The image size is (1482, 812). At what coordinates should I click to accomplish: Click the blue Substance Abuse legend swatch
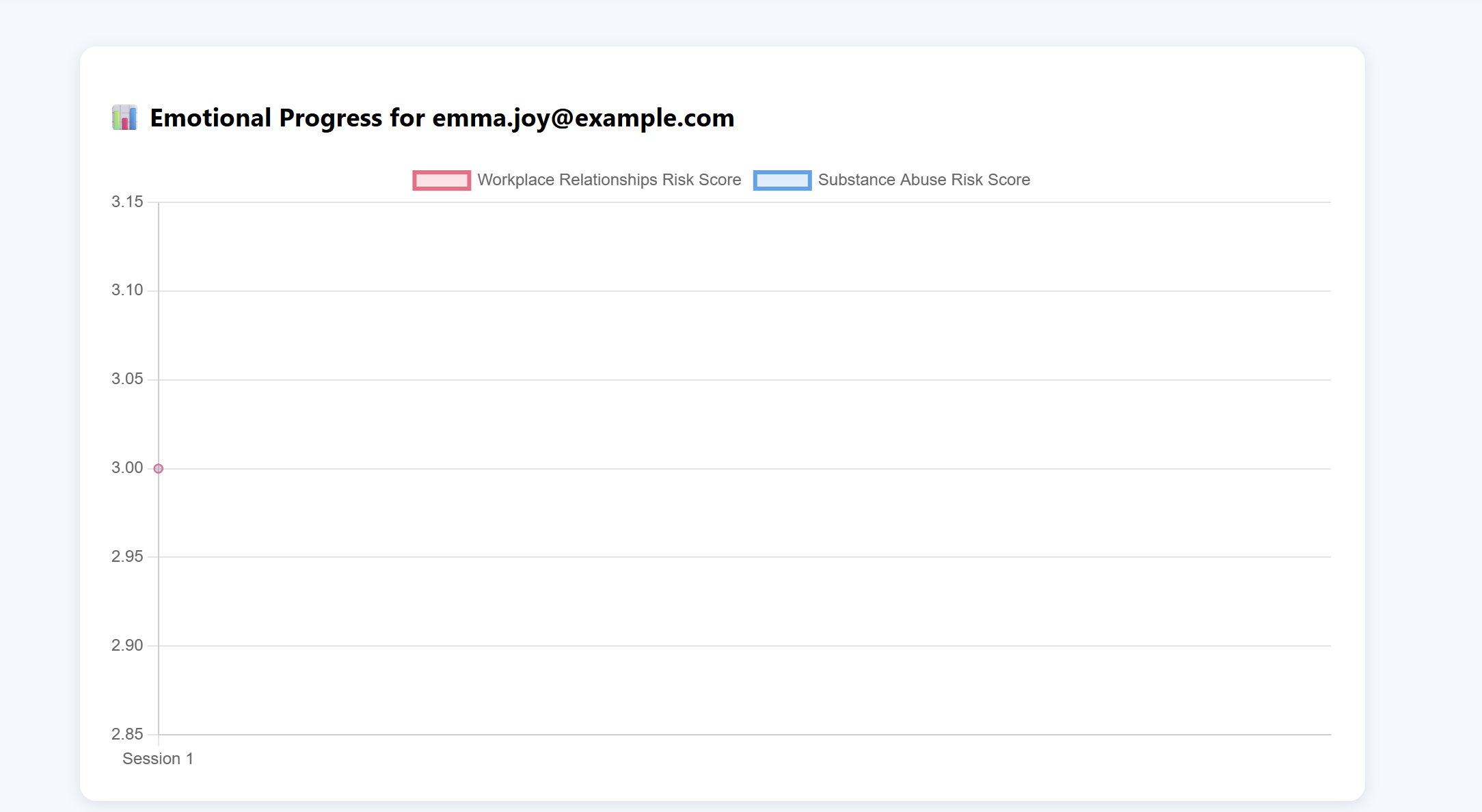(x=782, y=180)
